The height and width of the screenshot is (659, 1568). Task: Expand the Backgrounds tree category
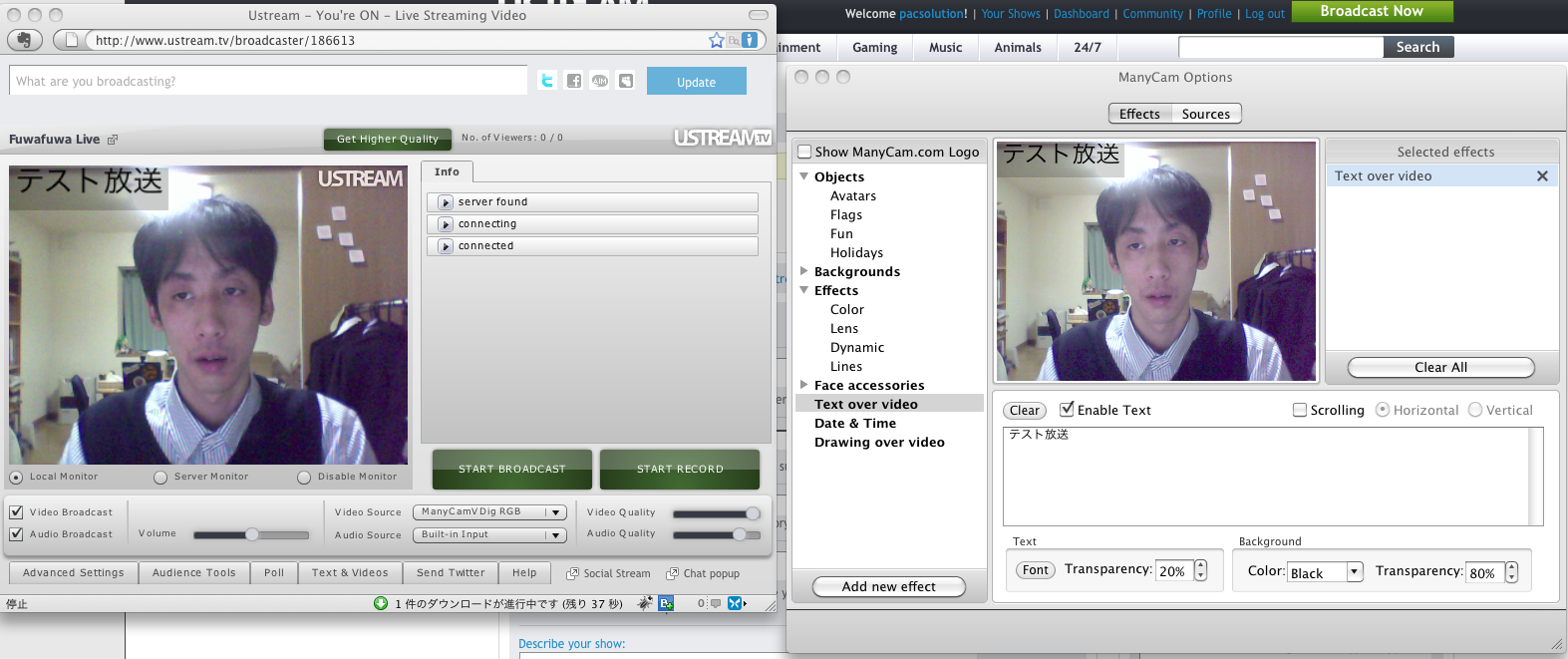coord(803,271)
